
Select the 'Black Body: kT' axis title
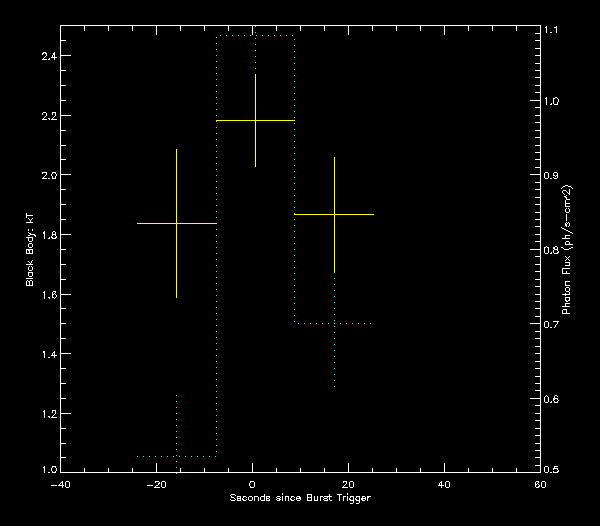[x=30, y=250]
